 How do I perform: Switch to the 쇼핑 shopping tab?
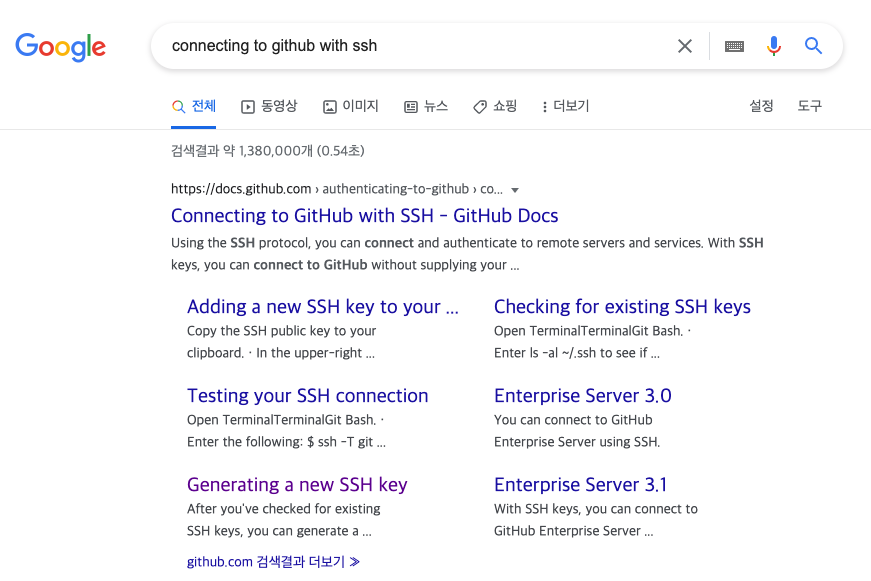coord(495,106)
